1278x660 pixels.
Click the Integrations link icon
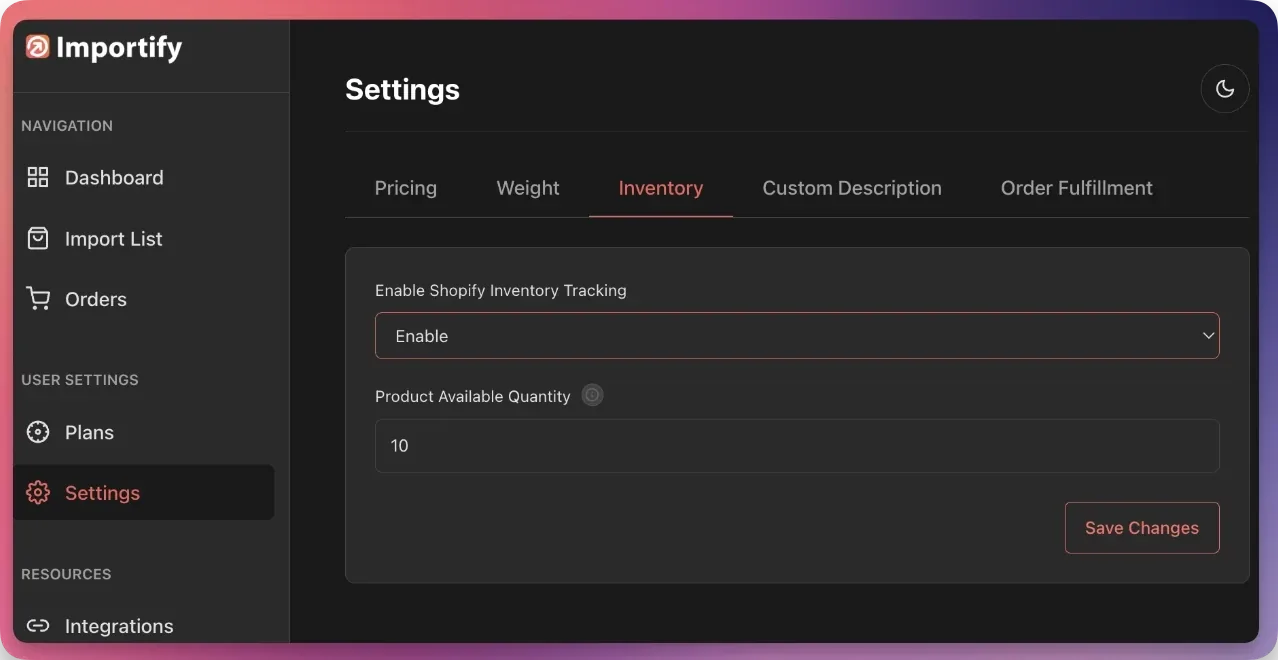click(38, 626)
